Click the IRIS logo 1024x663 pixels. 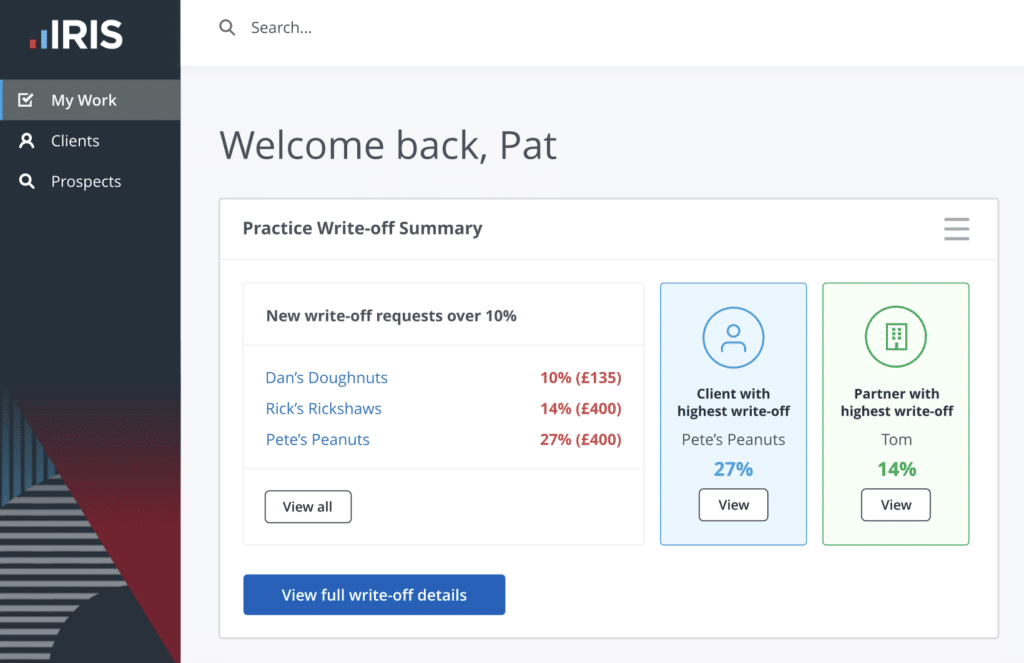pos(76,36)
